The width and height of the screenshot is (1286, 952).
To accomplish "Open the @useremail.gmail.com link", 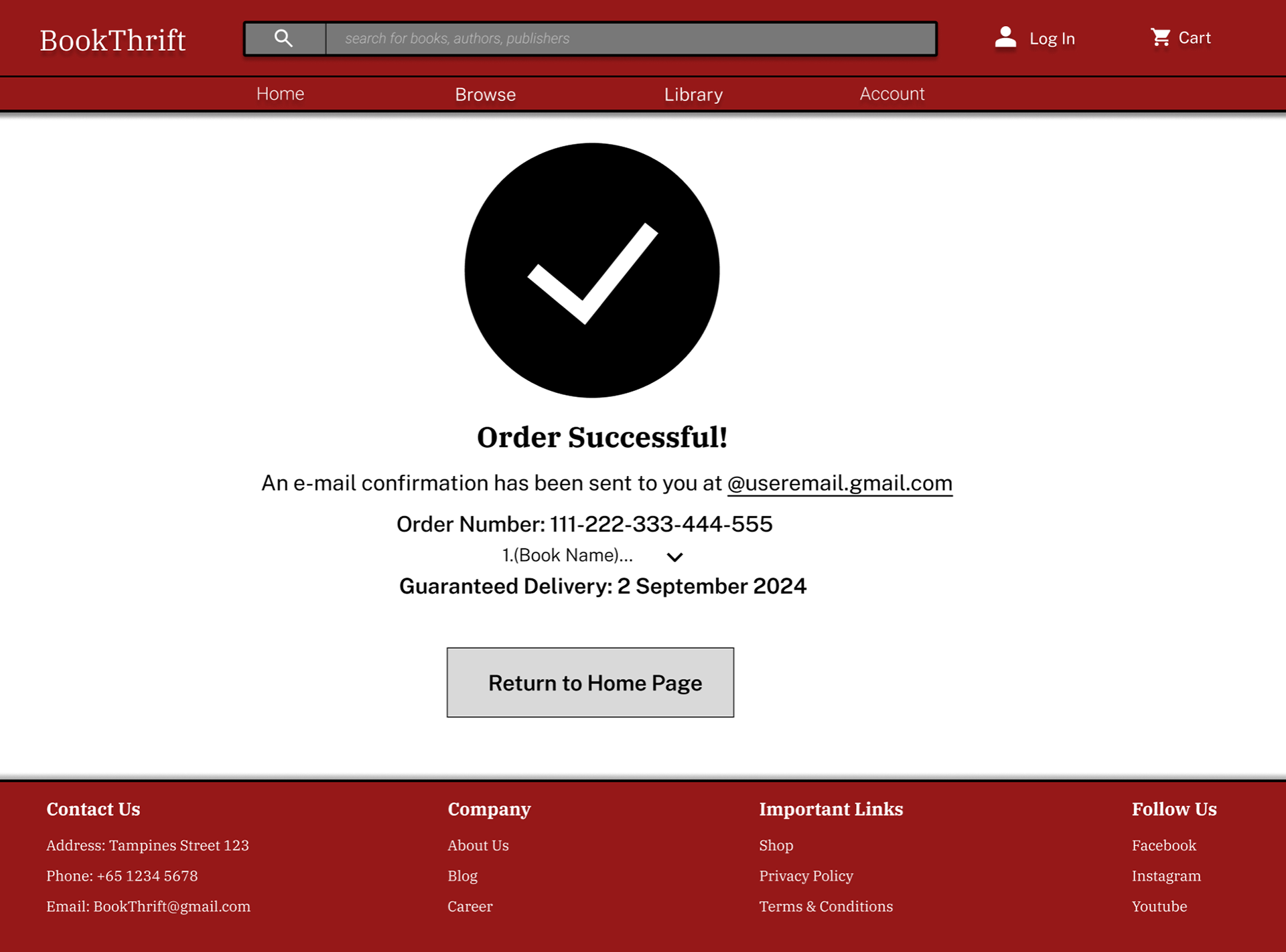I will tap(839, 483).
